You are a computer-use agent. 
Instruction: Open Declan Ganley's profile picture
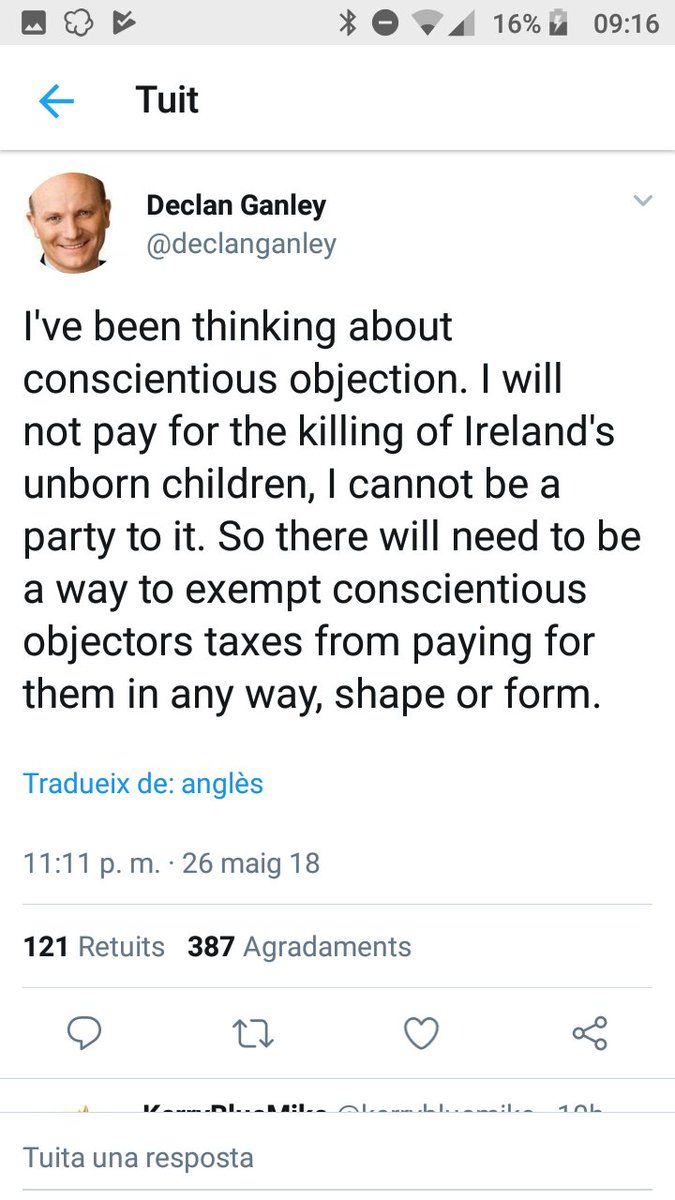coord(69,223)
